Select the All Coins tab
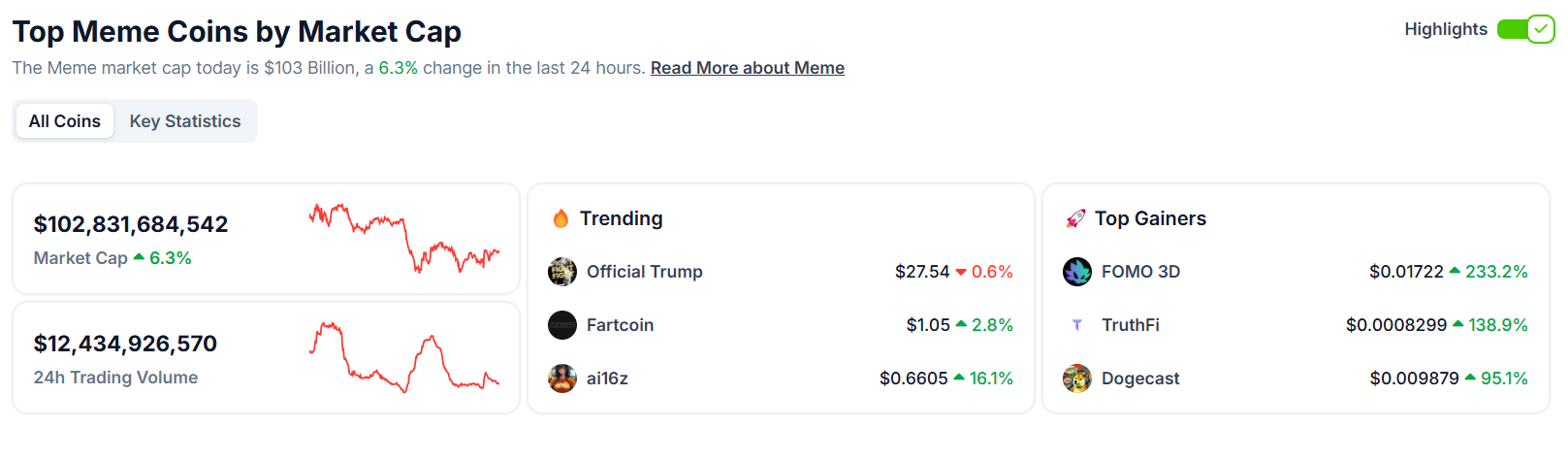This screenshot has width=1568, height=461. click(65, 121)
